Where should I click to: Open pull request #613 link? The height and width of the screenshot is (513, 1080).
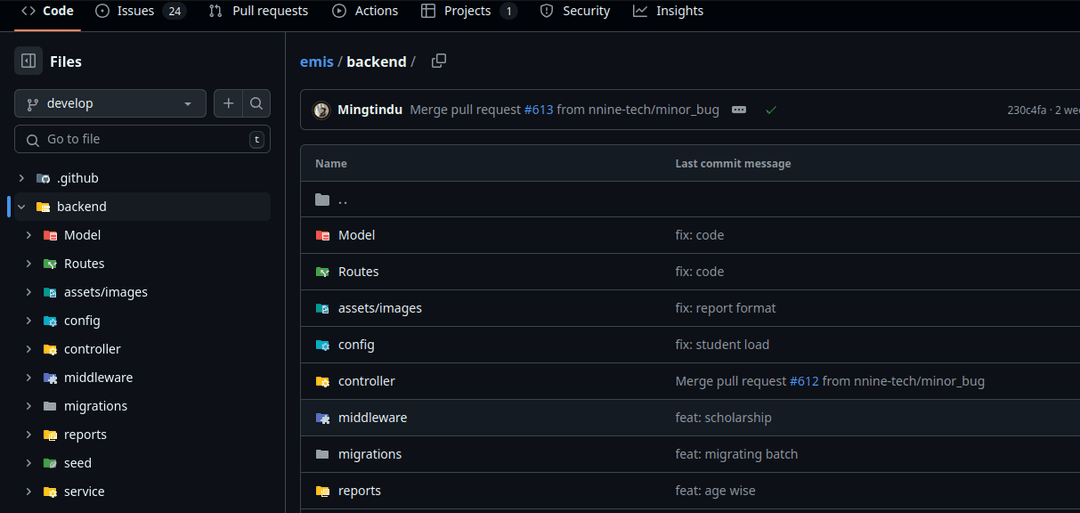[x=538, y=110]
